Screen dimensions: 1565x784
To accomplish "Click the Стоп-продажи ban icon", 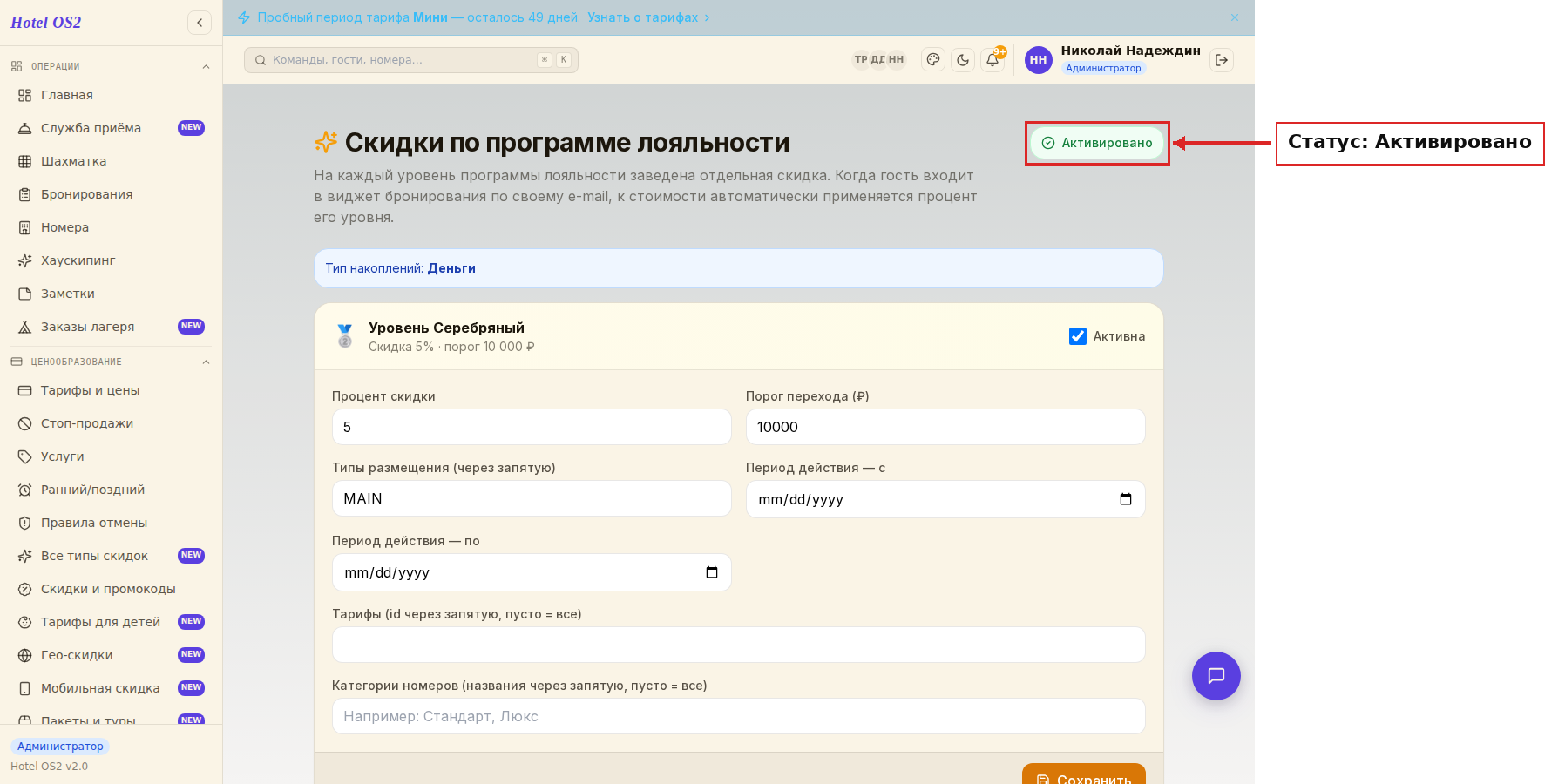I will [25, 423].
